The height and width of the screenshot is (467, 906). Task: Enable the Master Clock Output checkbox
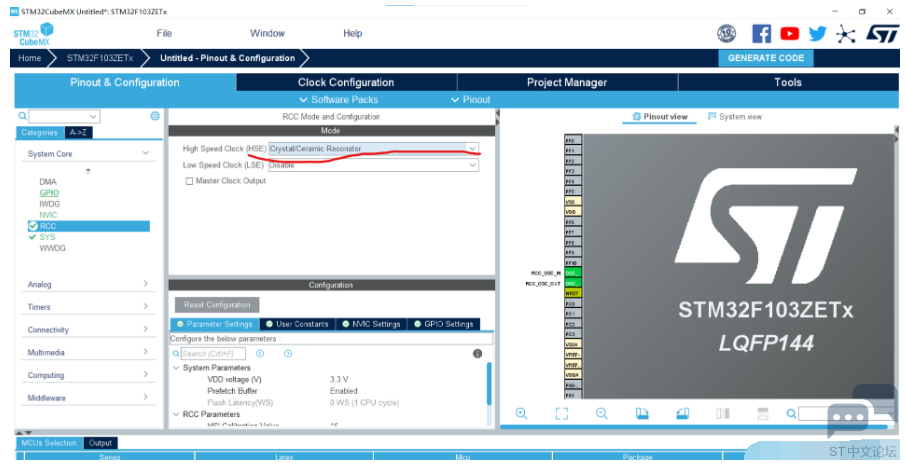[x=189, y=181]
